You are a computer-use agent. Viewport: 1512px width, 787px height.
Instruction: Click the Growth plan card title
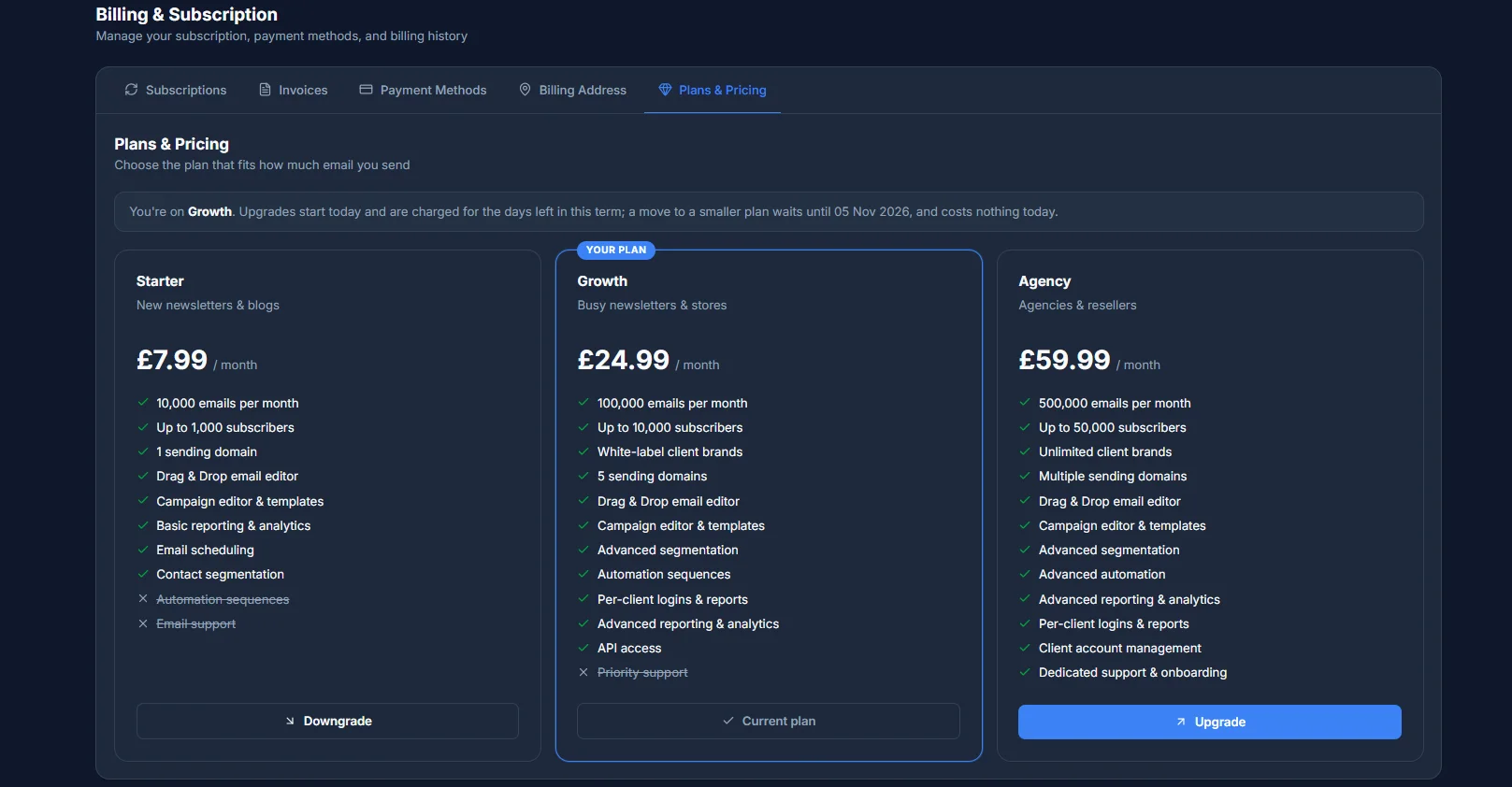tap(602, 281)
